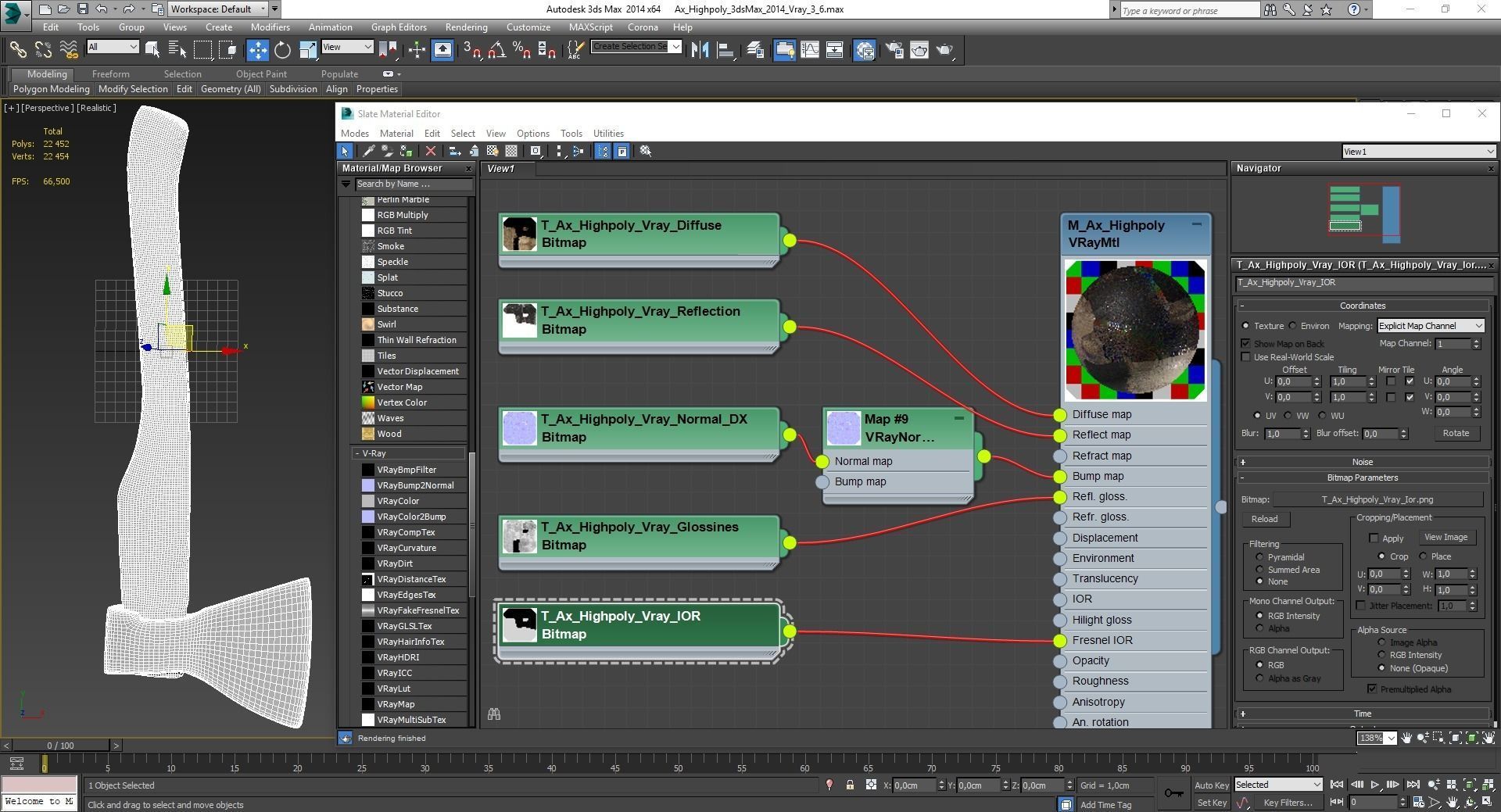
Task: Collapse the Coordinates rollout
Action: (x=1363, y=306)
